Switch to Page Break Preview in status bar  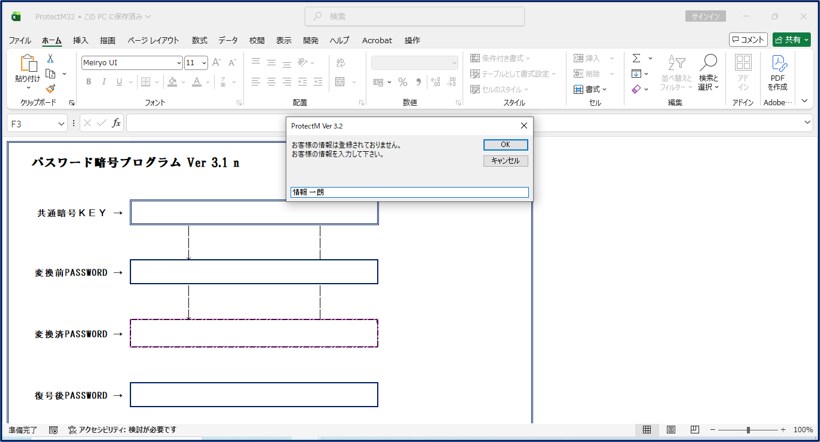coord(695,429)
